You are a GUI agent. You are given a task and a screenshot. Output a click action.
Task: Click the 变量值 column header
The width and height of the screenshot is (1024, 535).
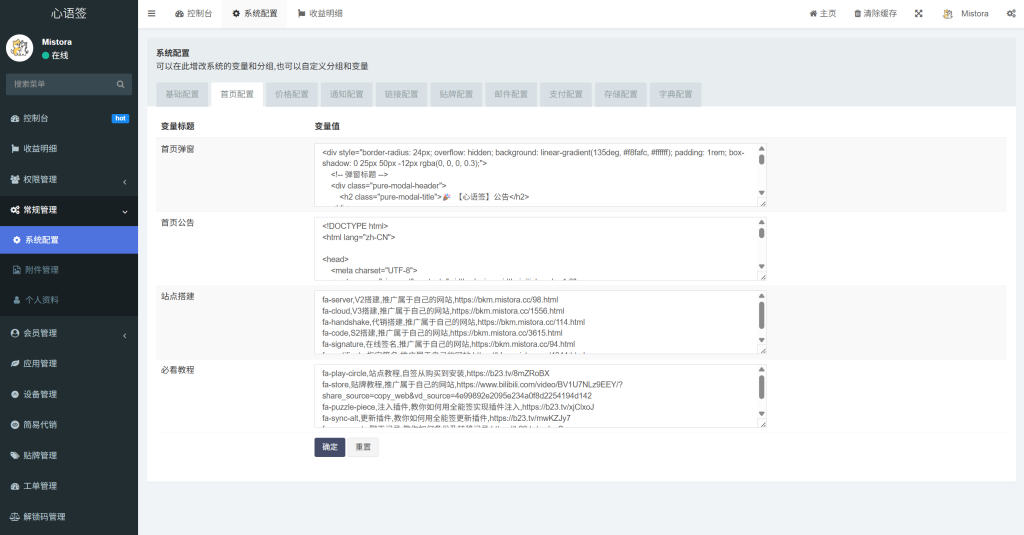pos(327,126)
